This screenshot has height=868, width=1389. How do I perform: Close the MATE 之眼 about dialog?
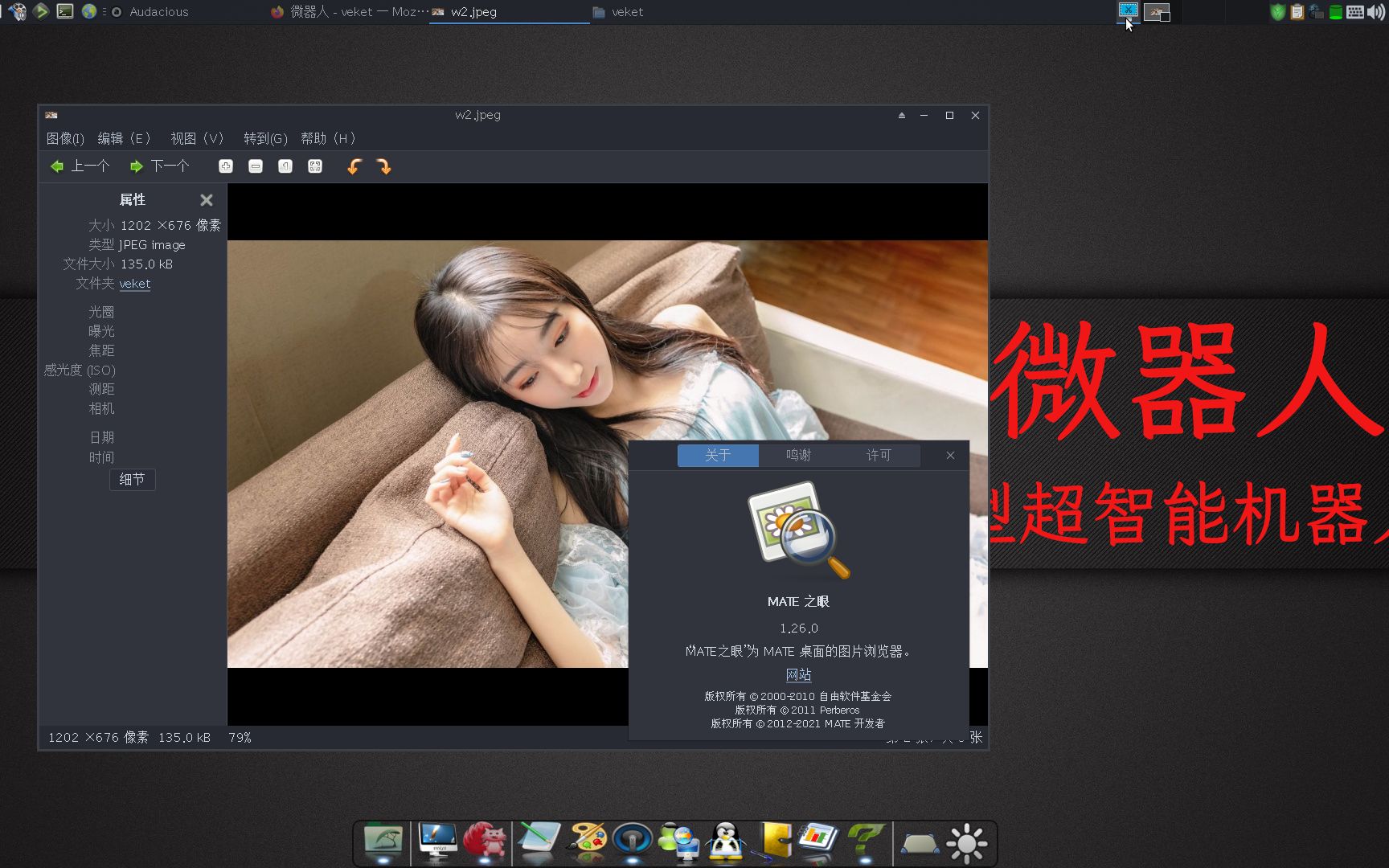[950, 456]
